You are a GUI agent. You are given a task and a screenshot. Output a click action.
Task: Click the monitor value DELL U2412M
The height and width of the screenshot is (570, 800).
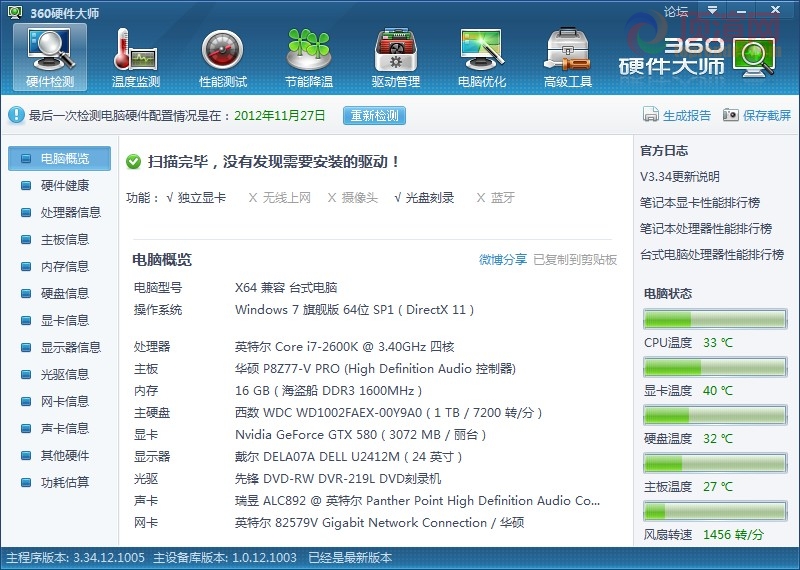coord(348,457)
